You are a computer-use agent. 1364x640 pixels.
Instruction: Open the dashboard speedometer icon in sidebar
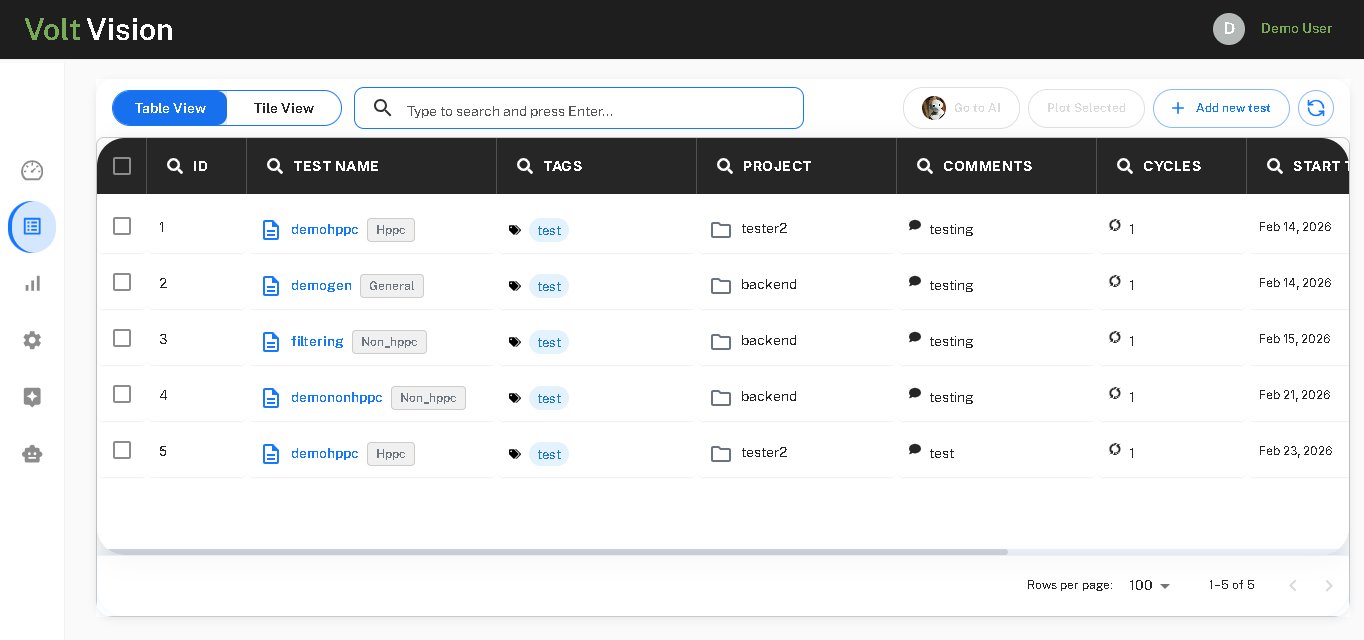[x=32, y=170]
